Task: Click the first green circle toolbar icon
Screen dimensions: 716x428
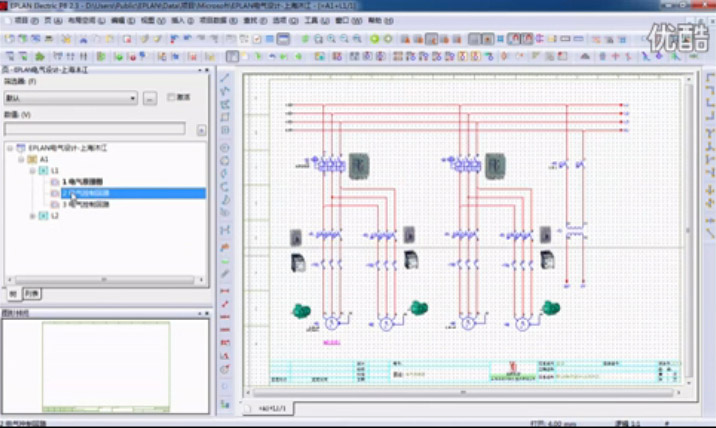Action: coord(374,39)
